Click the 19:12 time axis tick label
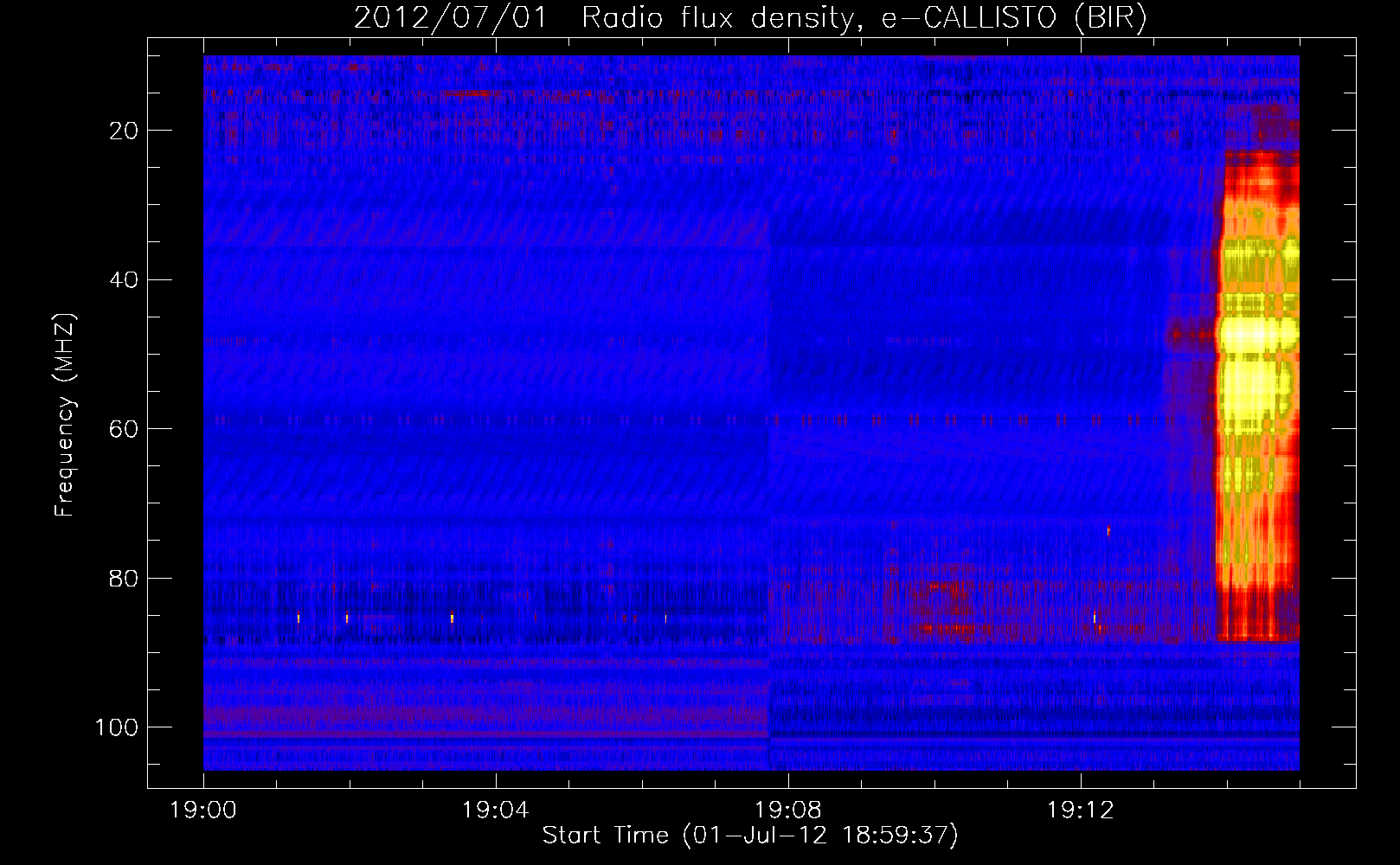The width and height of the screenshot is (1400, 865). [x=1080, y=811]
